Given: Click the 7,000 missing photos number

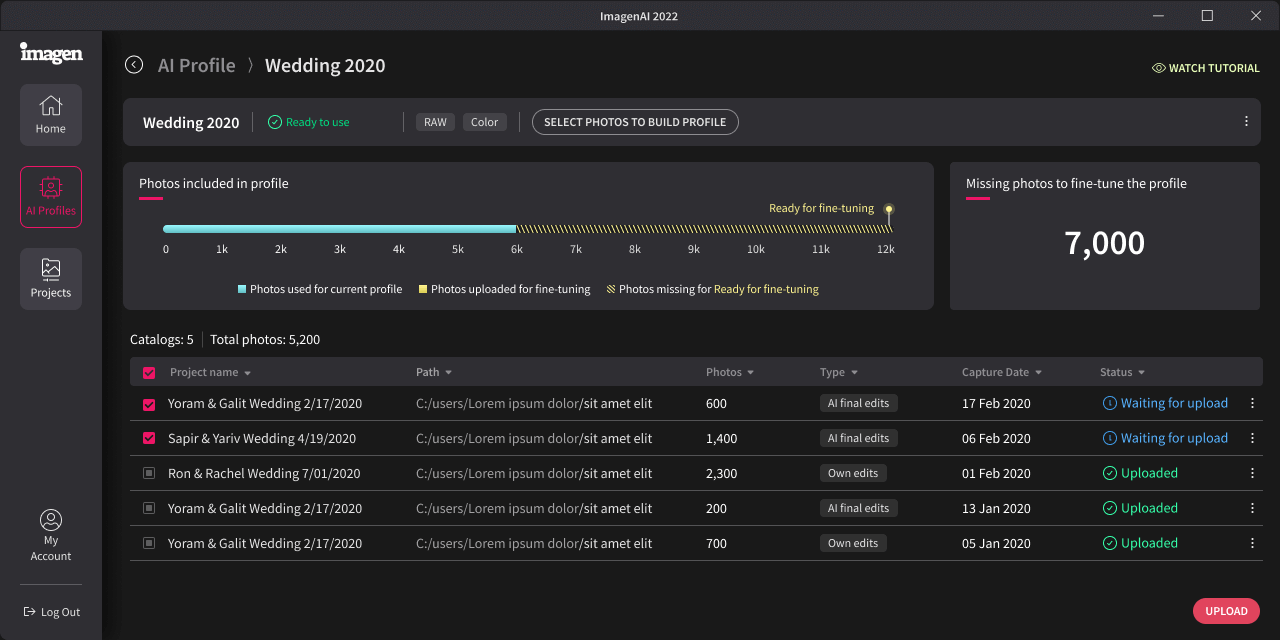Looking at the screenshot, I should (1105, 243).
